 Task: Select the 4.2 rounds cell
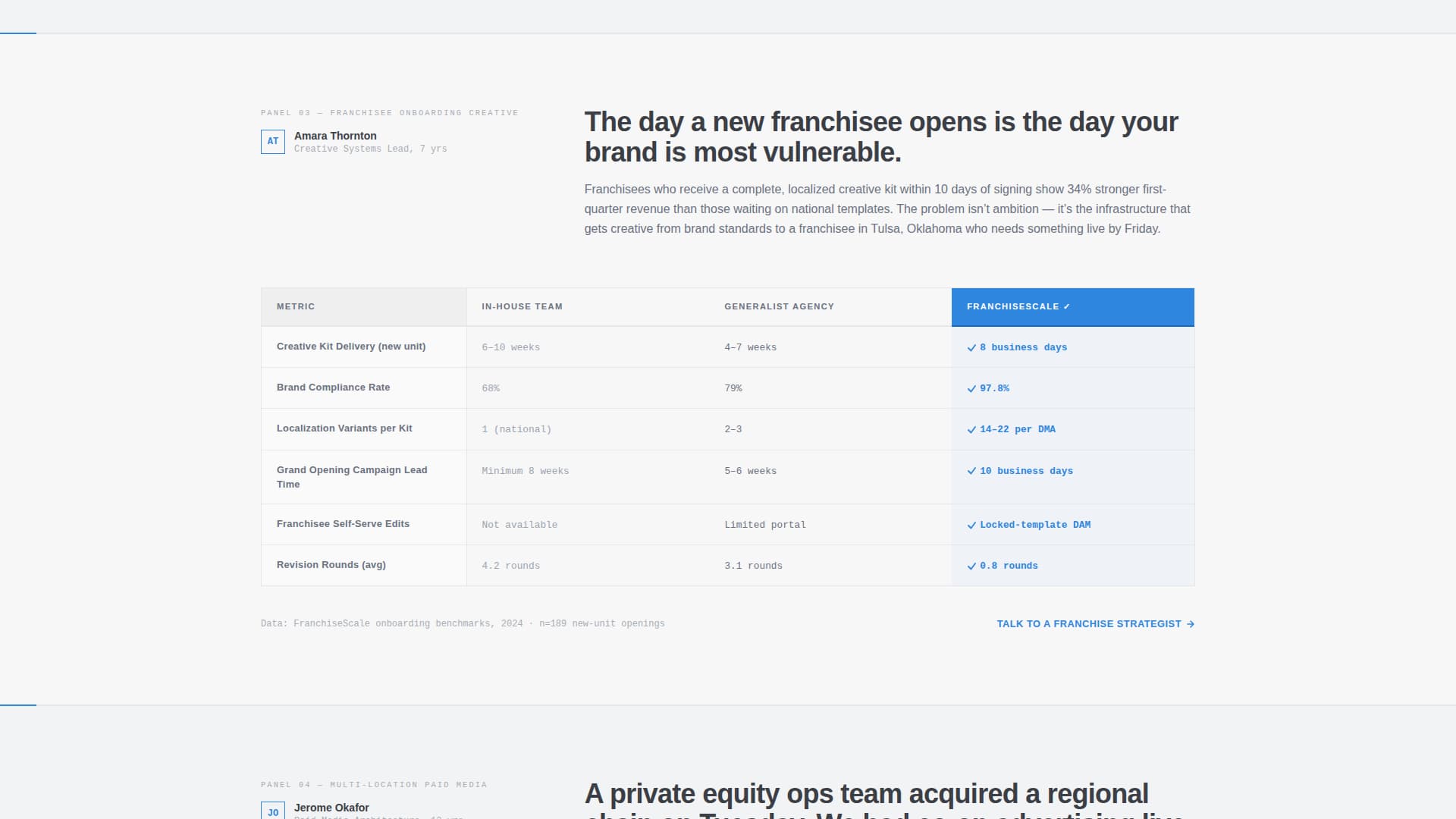tap(588, 566)
